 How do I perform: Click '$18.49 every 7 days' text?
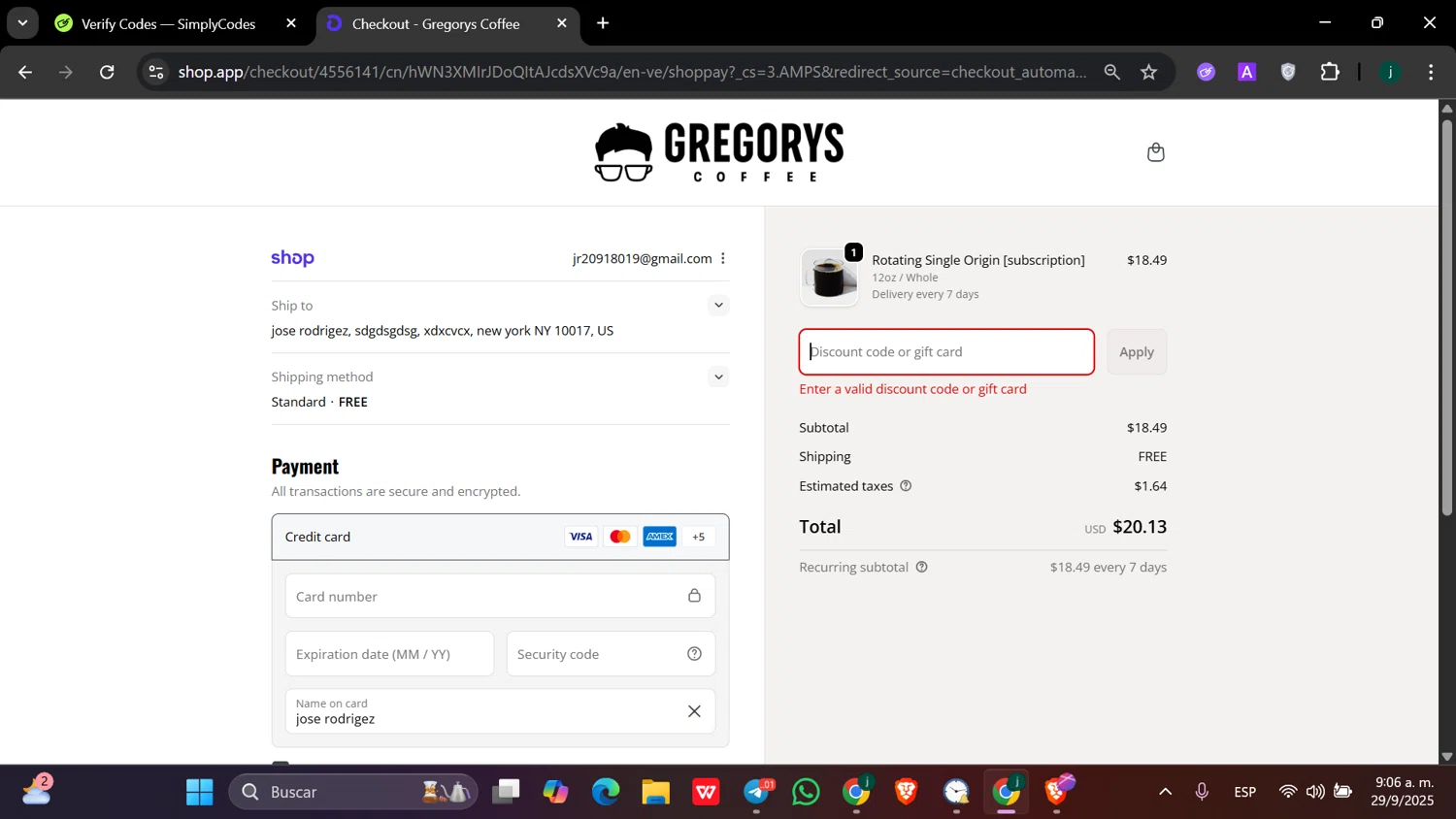(1109, 568)
